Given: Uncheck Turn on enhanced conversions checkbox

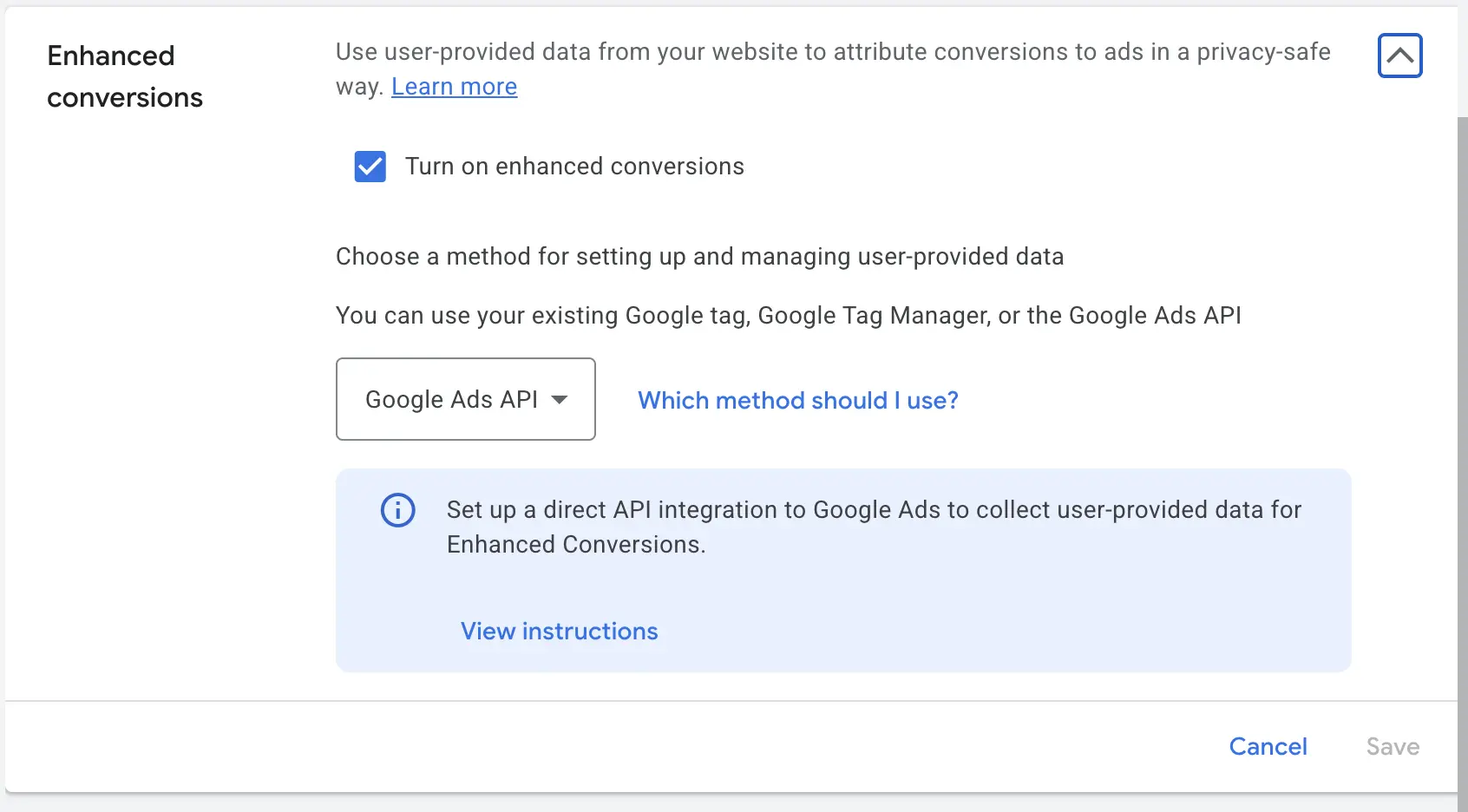Looking at the screenshot, I should click(x=370, y=167).
